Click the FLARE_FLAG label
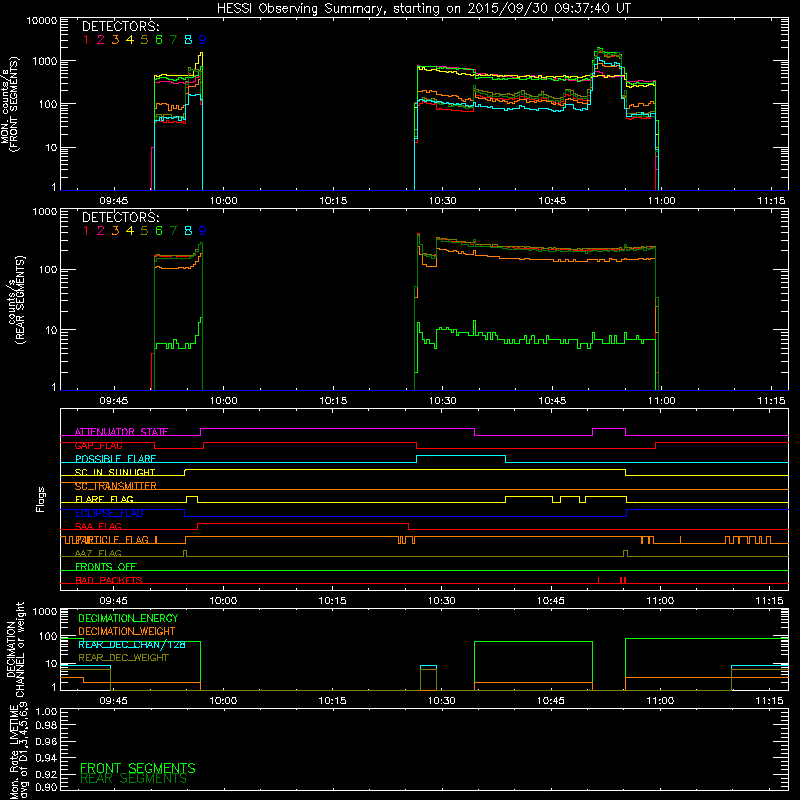The width and height of the screenshot is (800, 800). coord(104,499)
